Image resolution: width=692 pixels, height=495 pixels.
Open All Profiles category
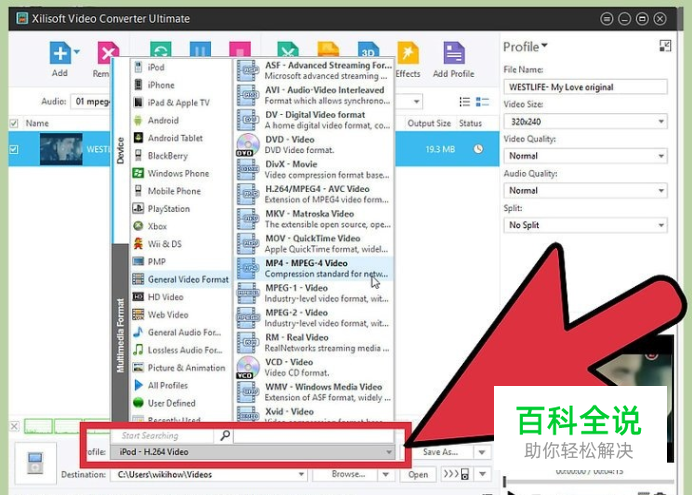181,385
